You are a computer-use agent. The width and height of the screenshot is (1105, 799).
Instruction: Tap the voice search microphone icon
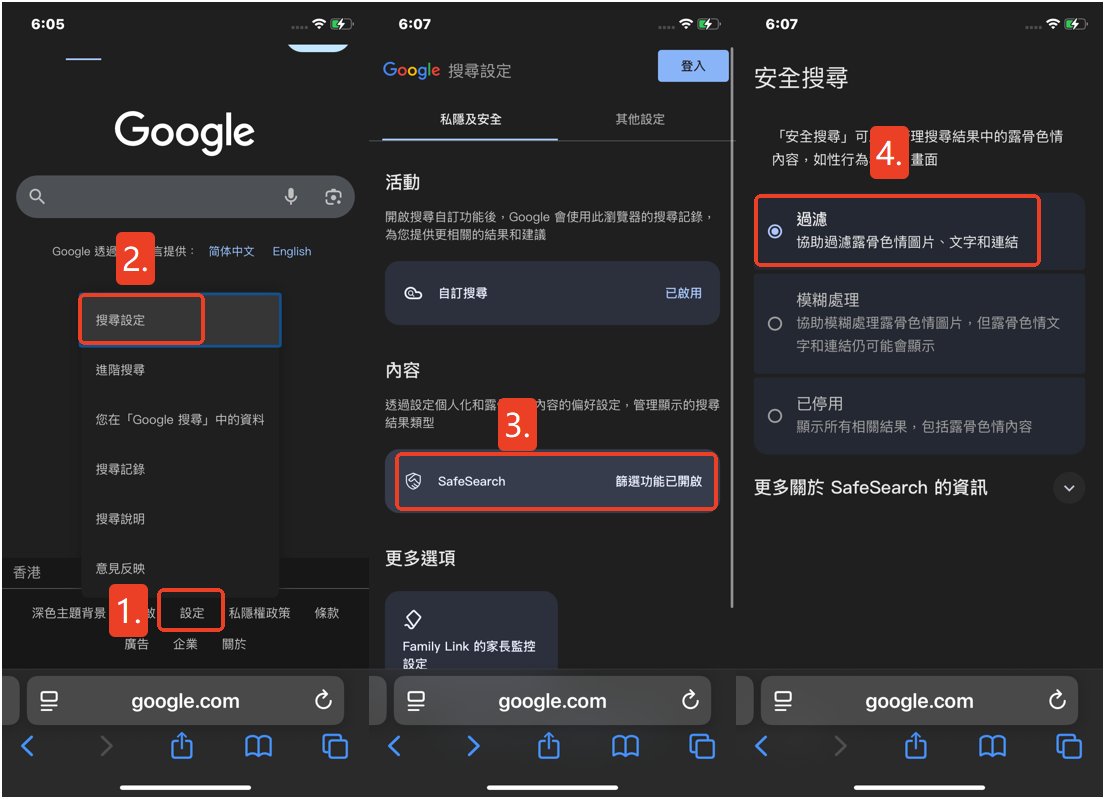tap(291, 197)
